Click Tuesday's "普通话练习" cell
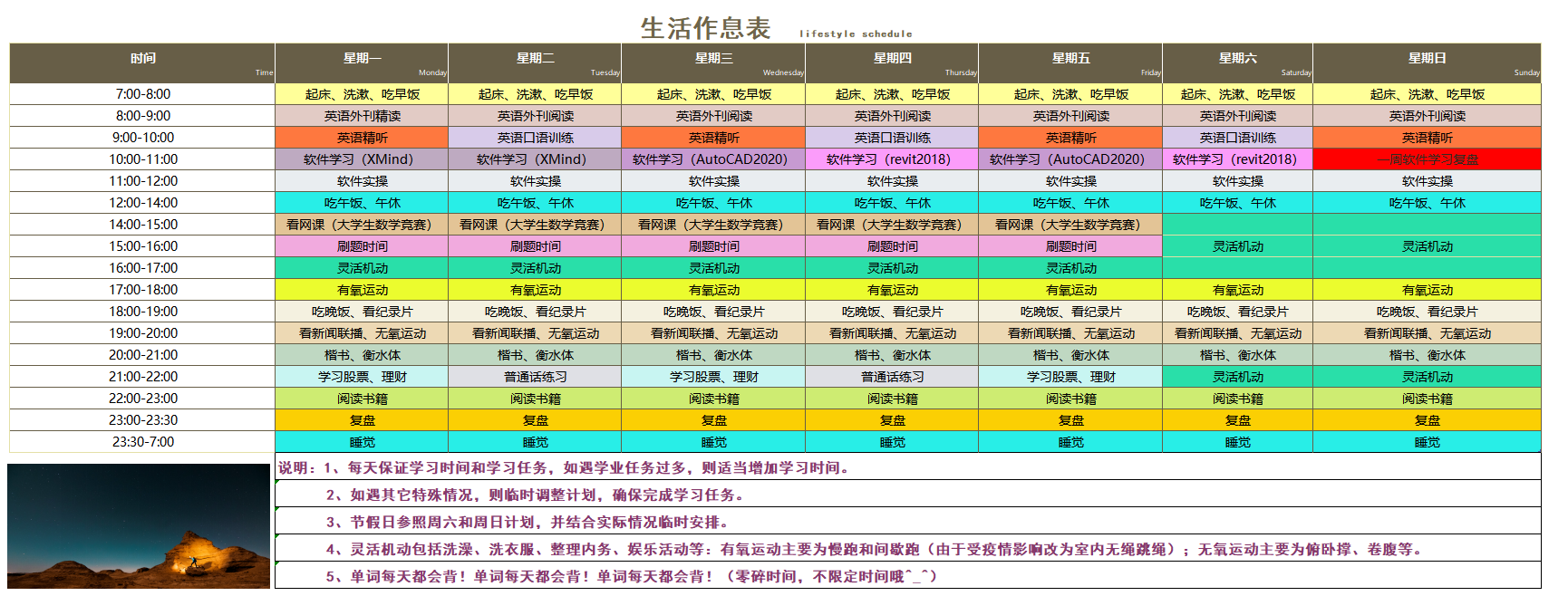 click(x=535, y=377)
